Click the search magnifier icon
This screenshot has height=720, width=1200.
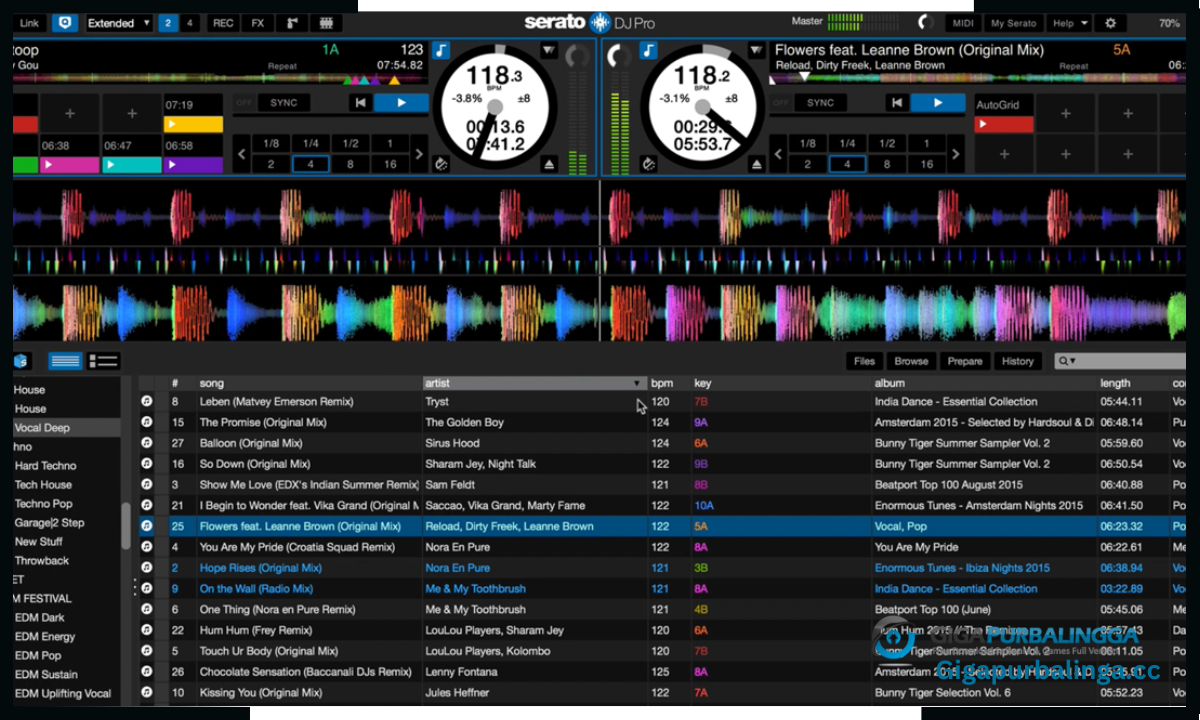pyautogui.click(x=1064, y=361)
